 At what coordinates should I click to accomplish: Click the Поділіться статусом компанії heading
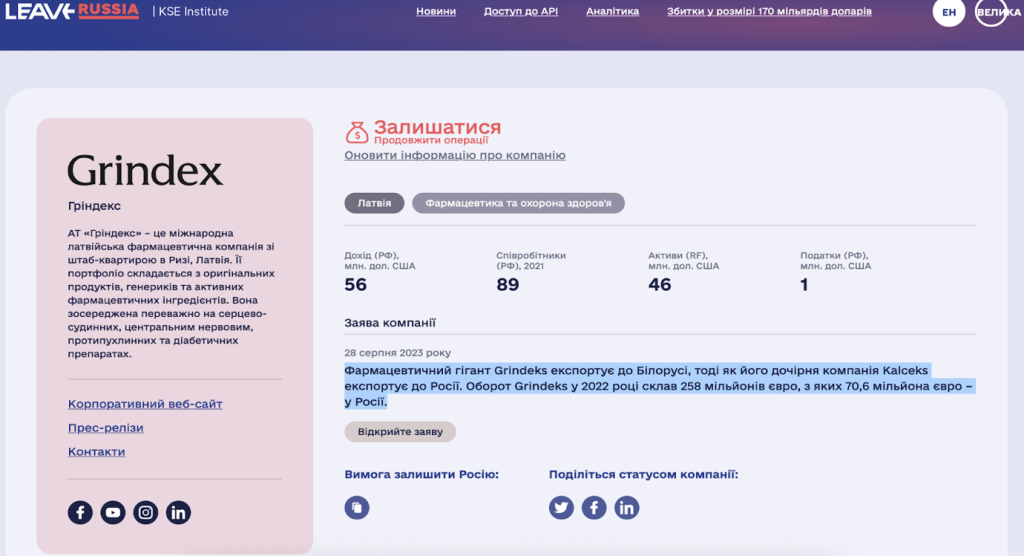[643, 474]
